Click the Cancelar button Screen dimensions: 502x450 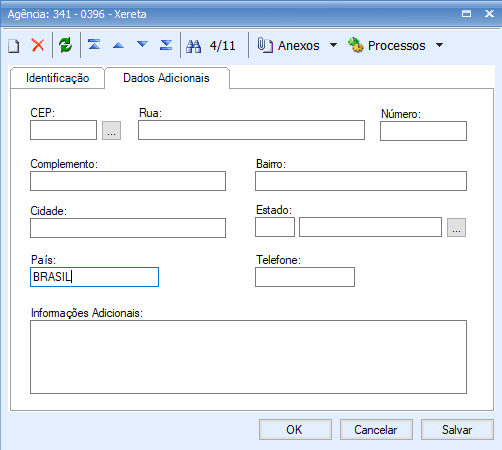click(376, 430)
